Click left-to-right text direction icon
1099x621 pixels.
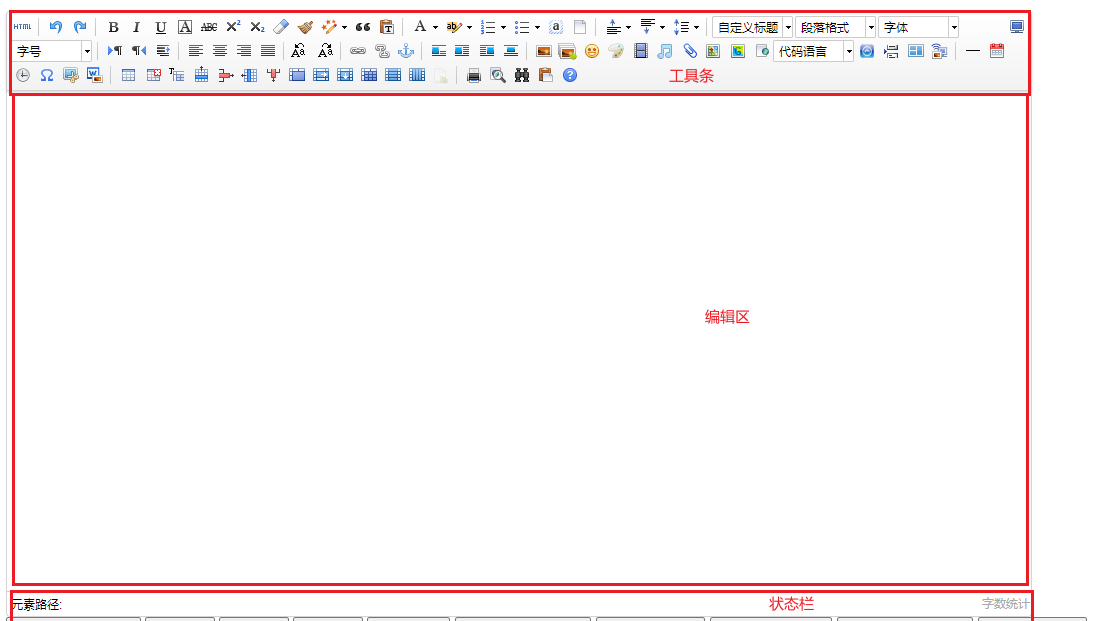click(114, 51)
